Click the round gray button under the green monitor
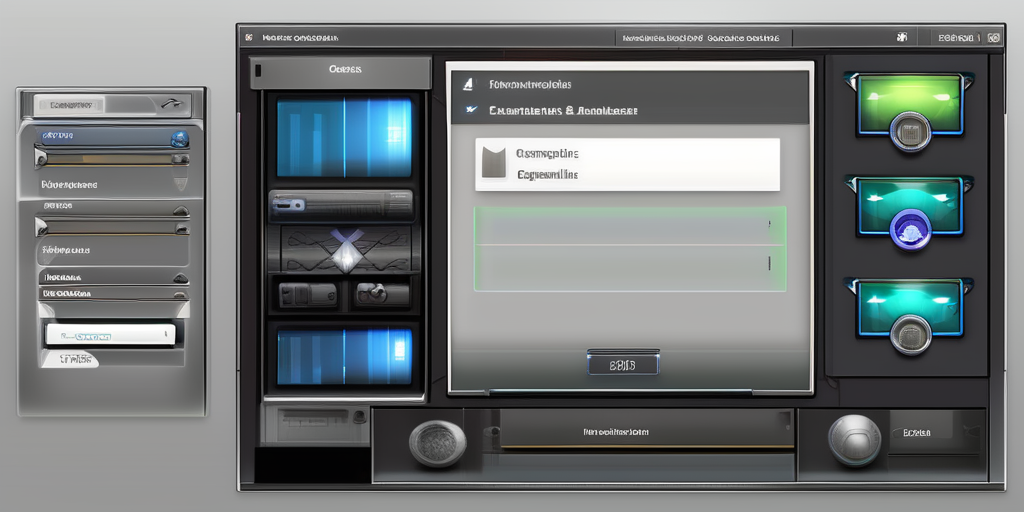 pos(910,131)
